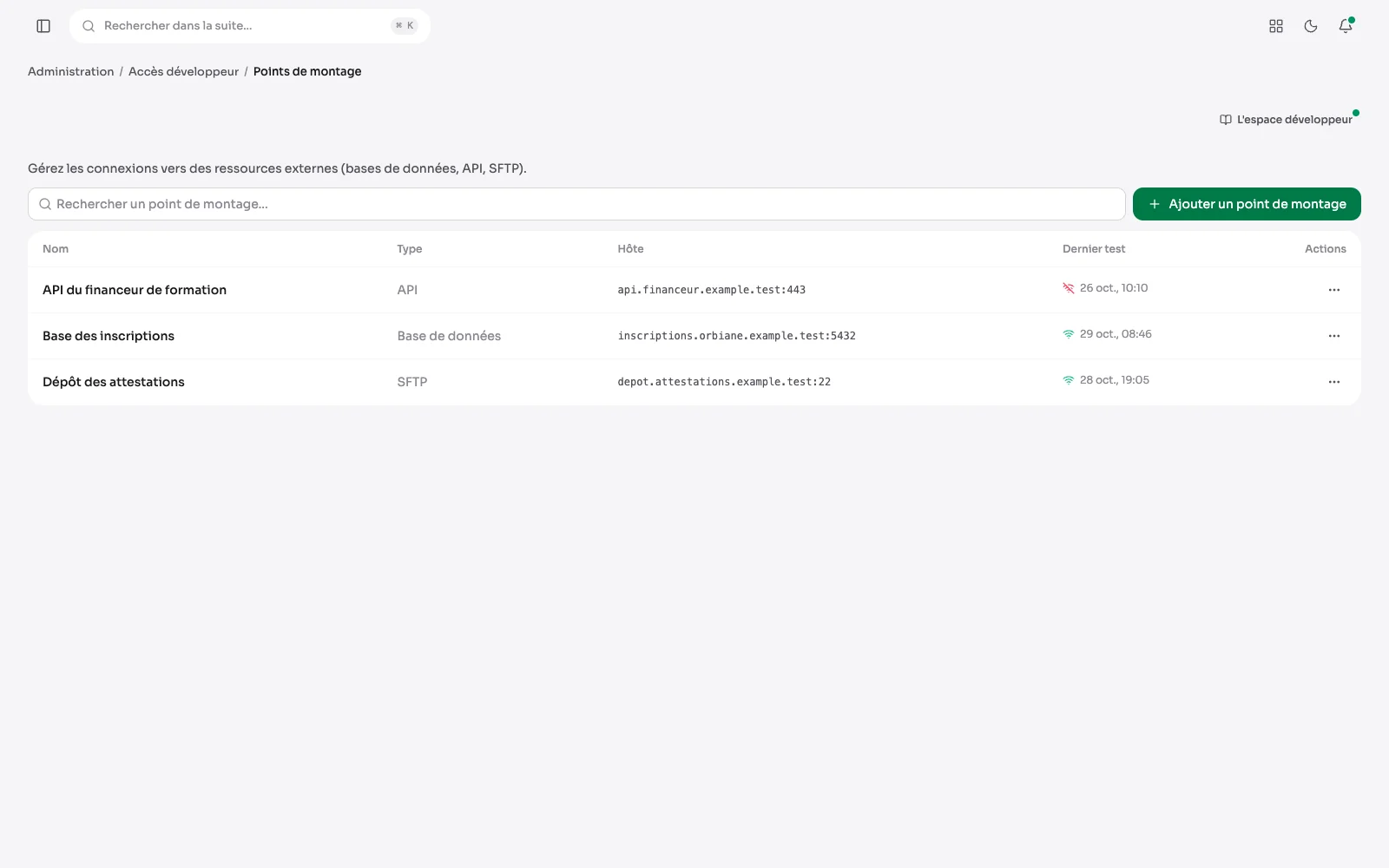Click host inscriptions.orbiane.example.test:5432
This screenshot has width=1389, height=868.
pyautogui.click(x=737, y=336)
